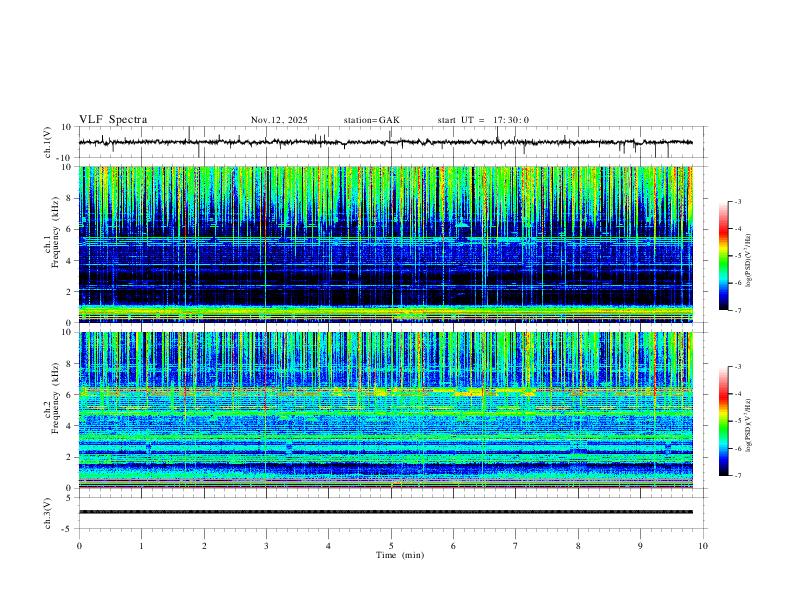Click the "3" tick on the Time axis
The width and height of the screenshot is (792, 612).
266,546
